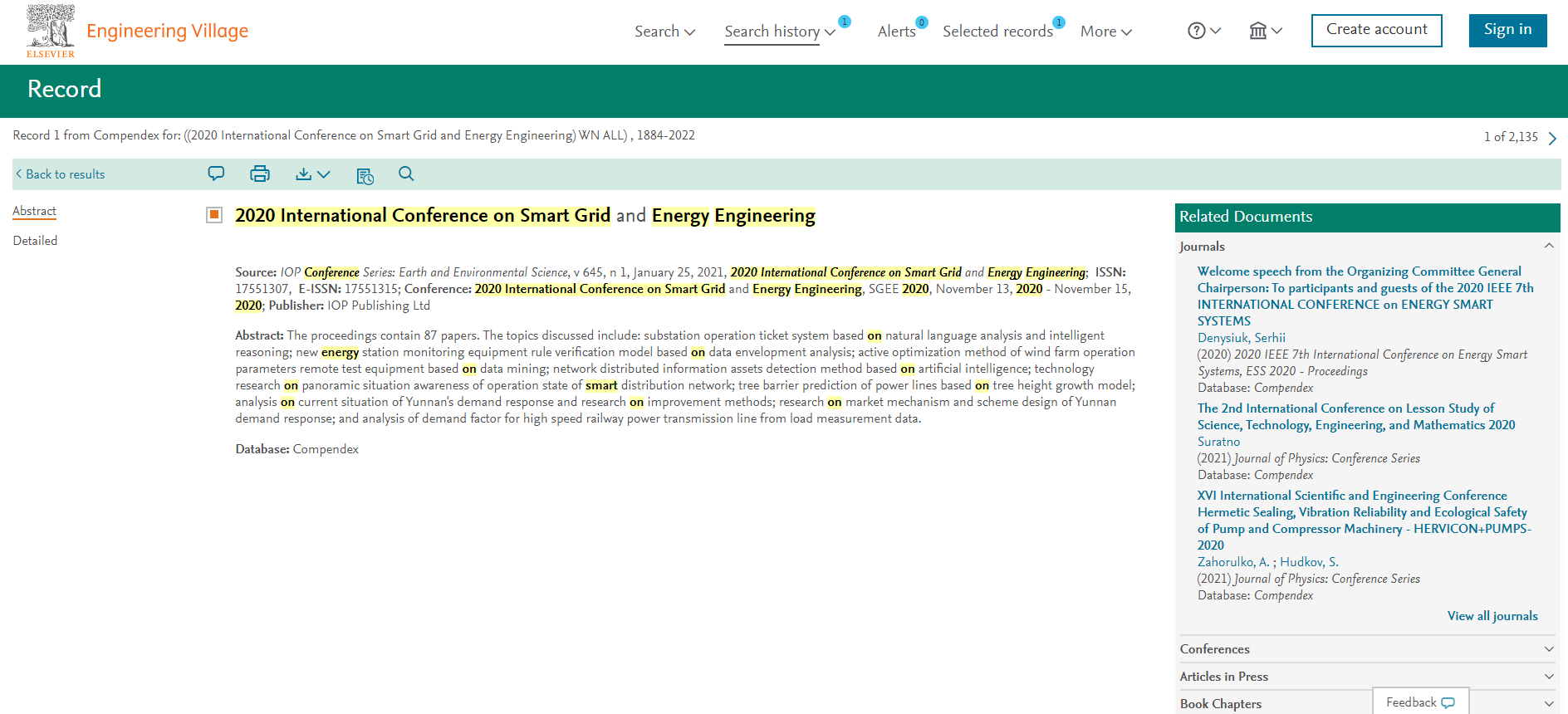Collapse the Journals section
Screen dimensions: 1568x714
[x=1549, y=246]
